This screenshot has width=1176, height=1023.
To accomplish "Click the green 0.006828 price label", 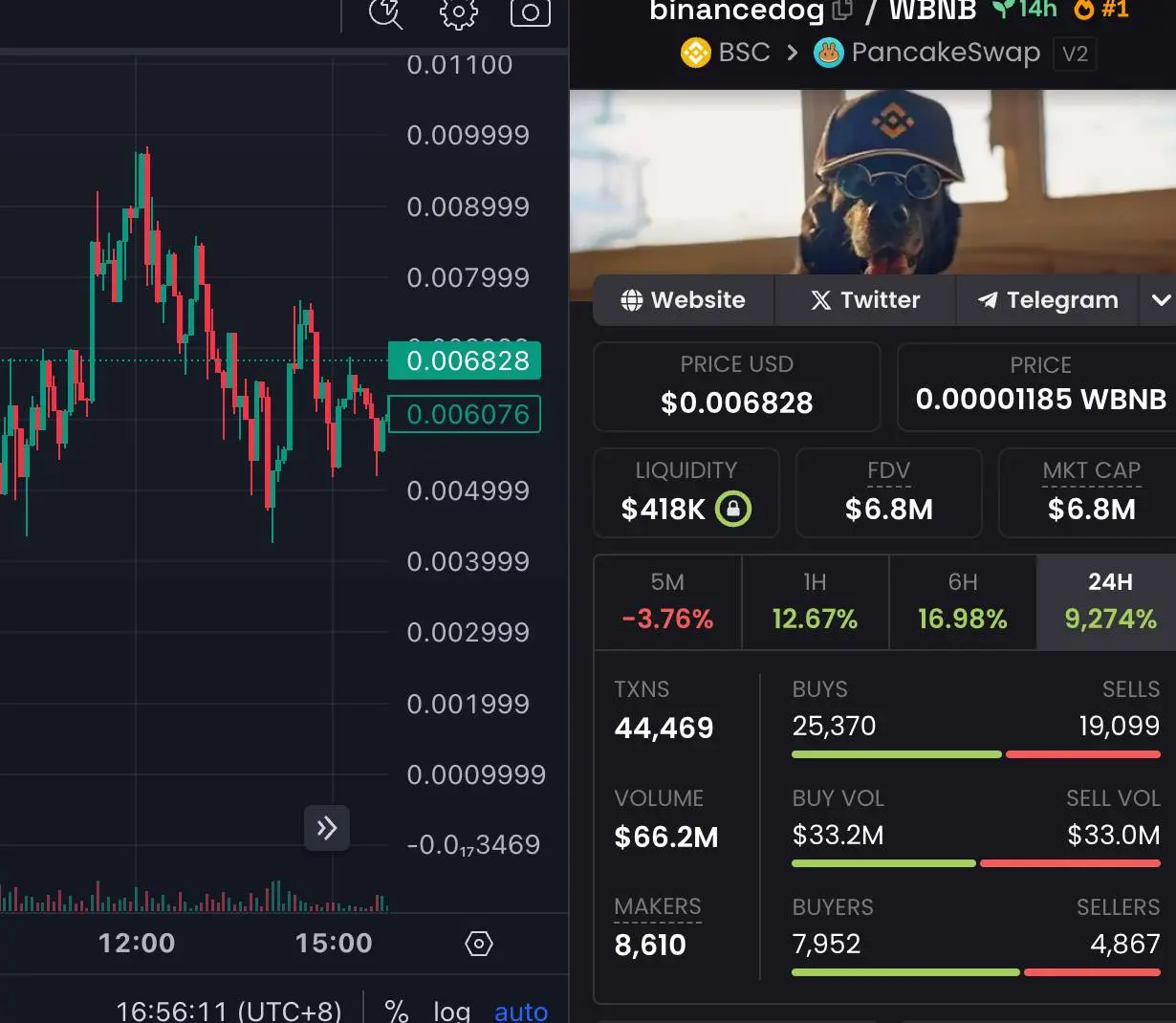I will click(465, 360).
